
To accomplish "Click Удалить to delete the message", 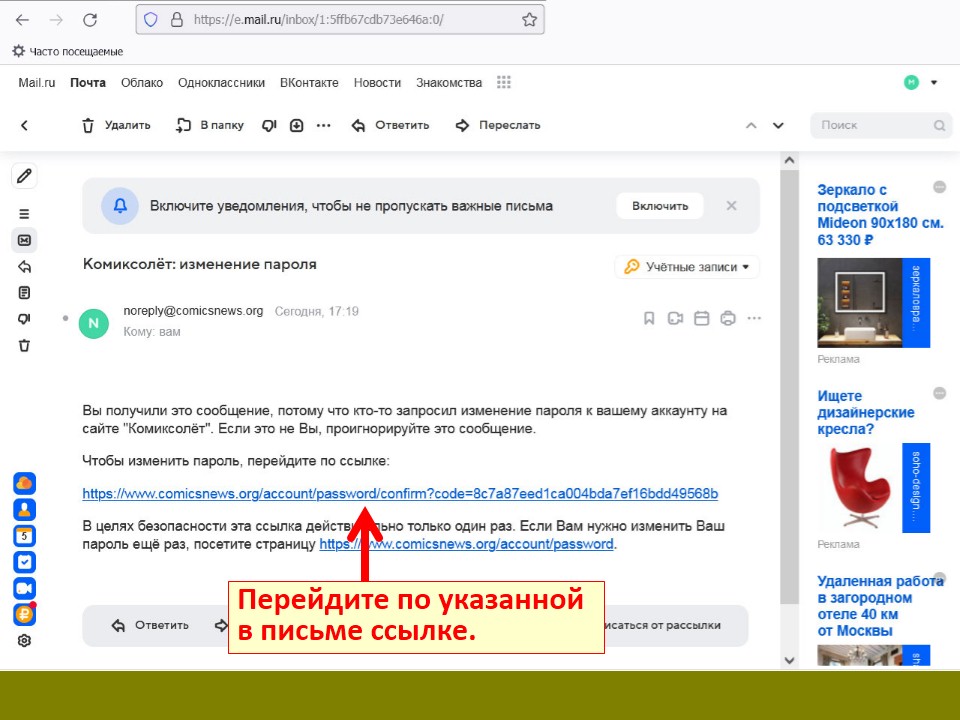I will coord(116,126).
